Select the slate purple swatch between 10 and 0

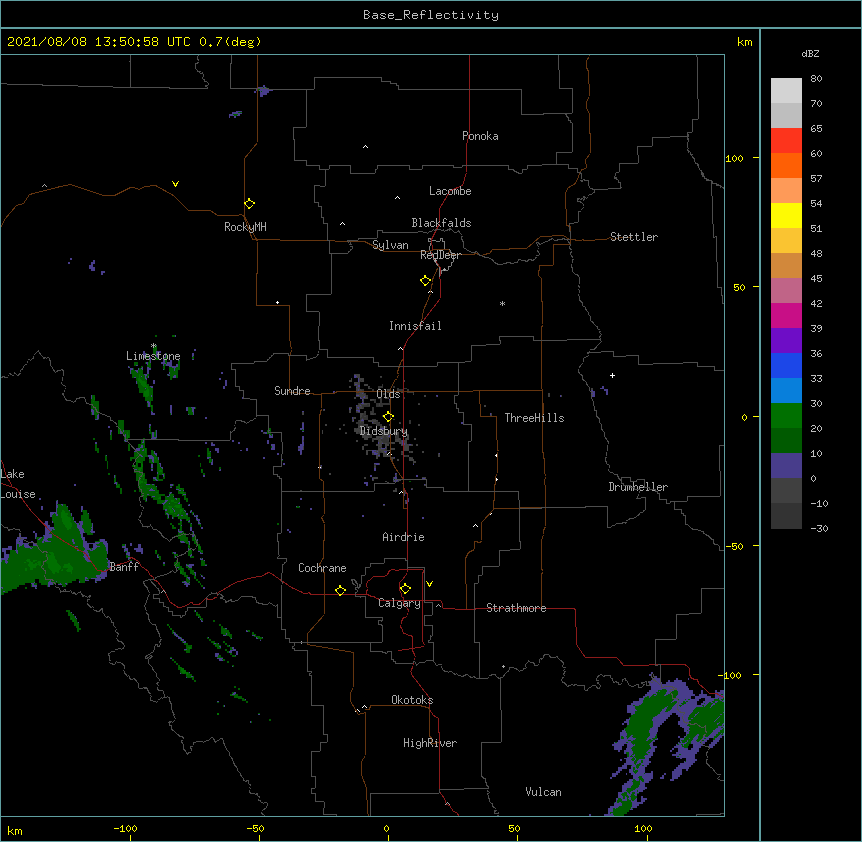click(x=786, y=466)
